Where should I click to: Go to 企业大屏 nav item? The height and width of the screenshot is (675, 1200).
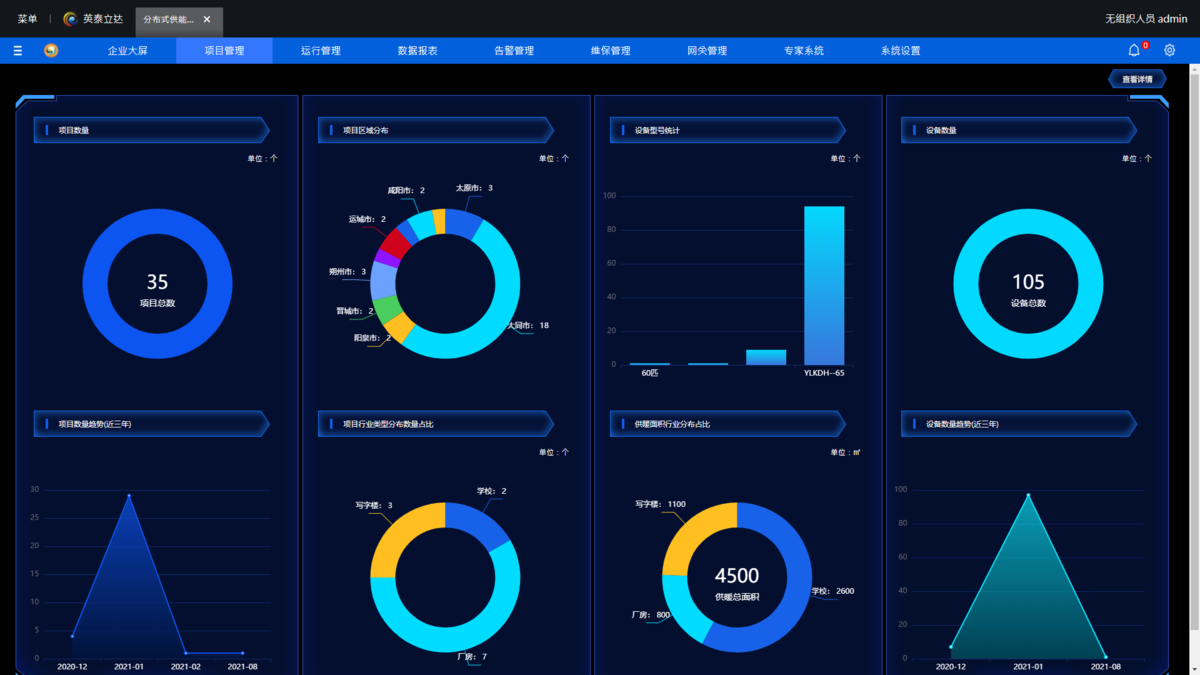[x=127, y=51]
